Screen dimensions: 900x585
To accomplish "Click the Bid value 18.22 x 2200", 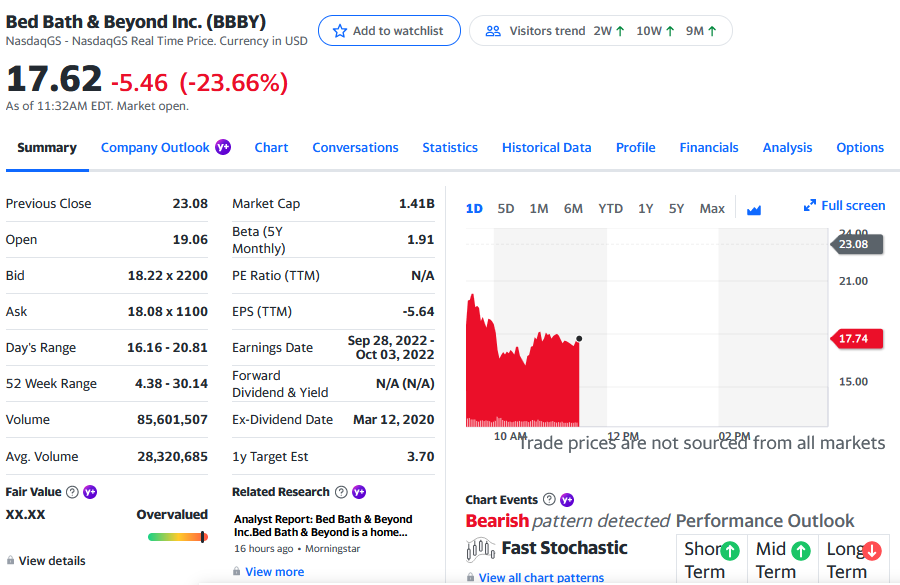I will pyautogui.click(x=168, y=276).
